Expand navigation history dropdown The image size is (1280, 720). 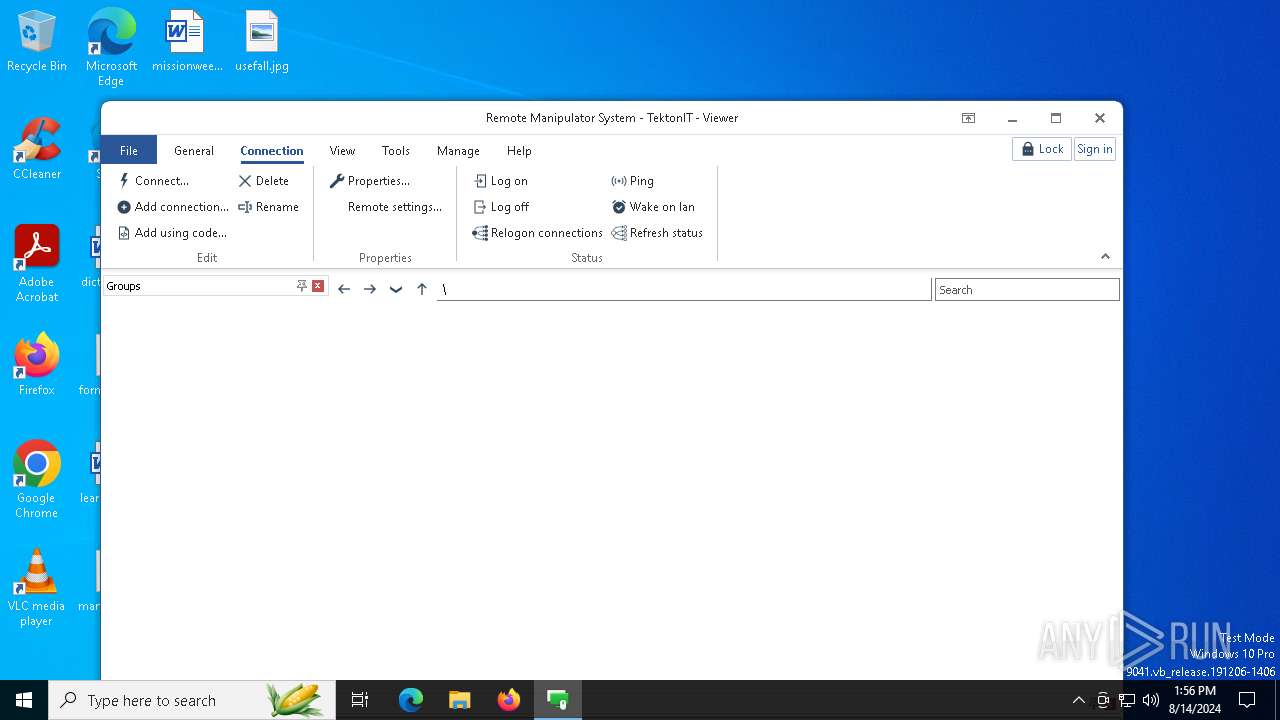pos(396,289)
